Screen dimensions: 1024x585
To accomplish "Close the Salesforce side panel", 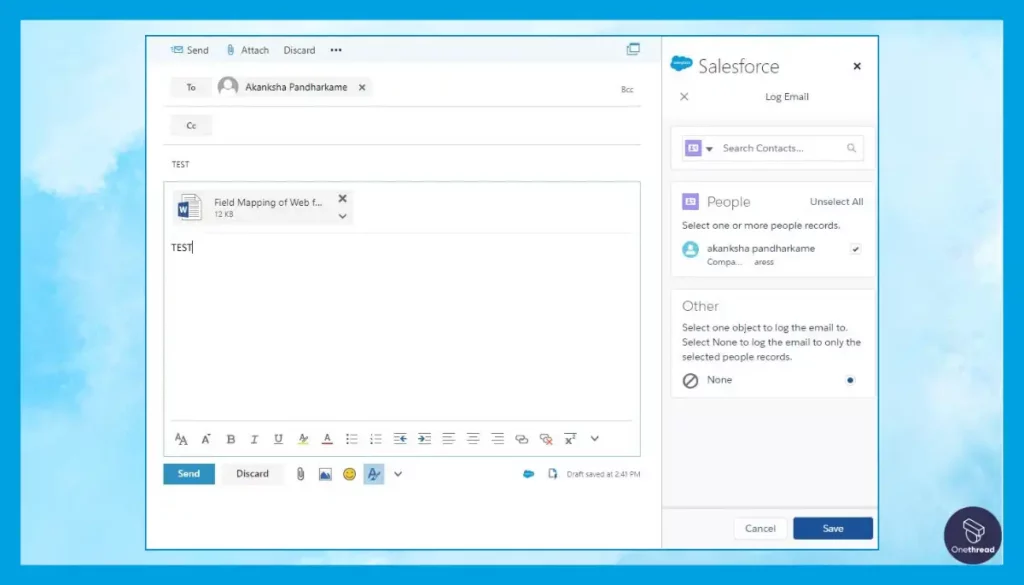I will [x=857, y=66].
